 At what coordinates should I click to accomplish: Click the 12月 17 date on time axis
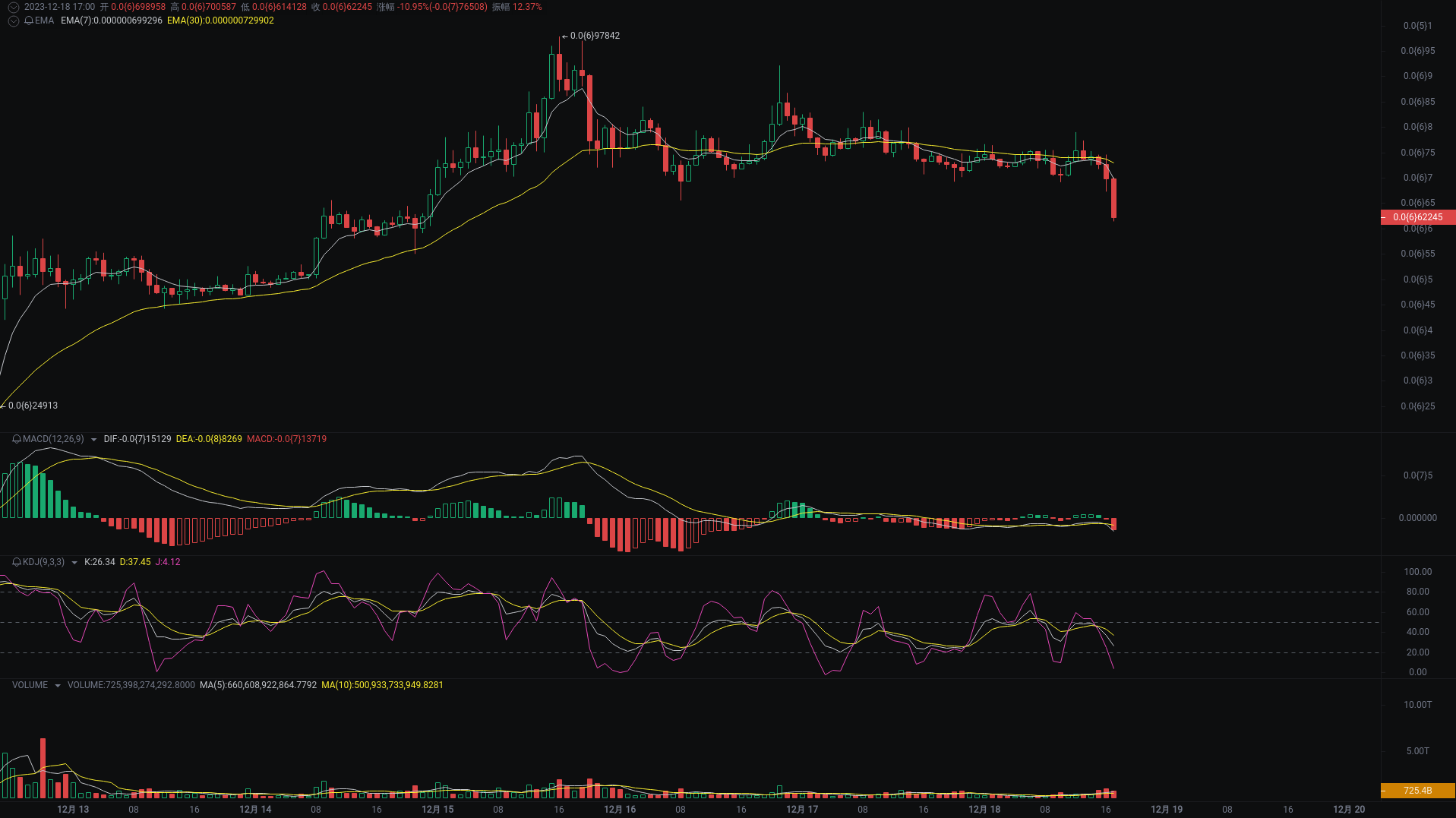[x=802, y=810]
